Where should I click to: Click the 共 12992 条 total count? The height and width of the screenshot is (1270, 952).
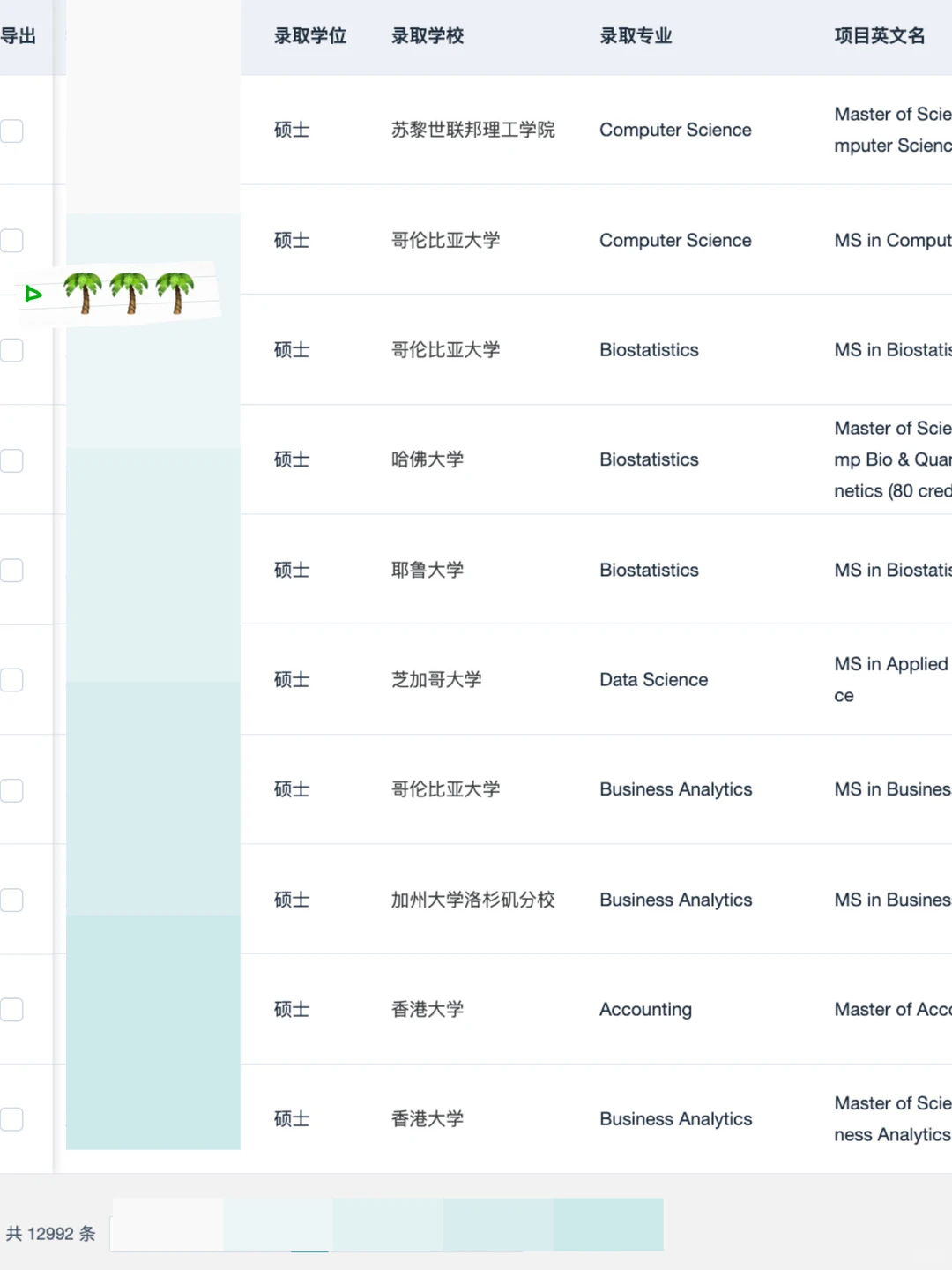(x=51, y=1234)
